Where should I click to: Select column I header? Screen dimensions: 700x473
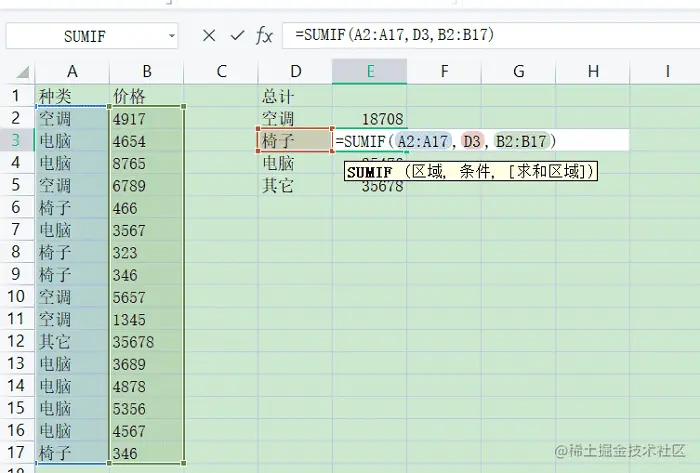point(667,71)
